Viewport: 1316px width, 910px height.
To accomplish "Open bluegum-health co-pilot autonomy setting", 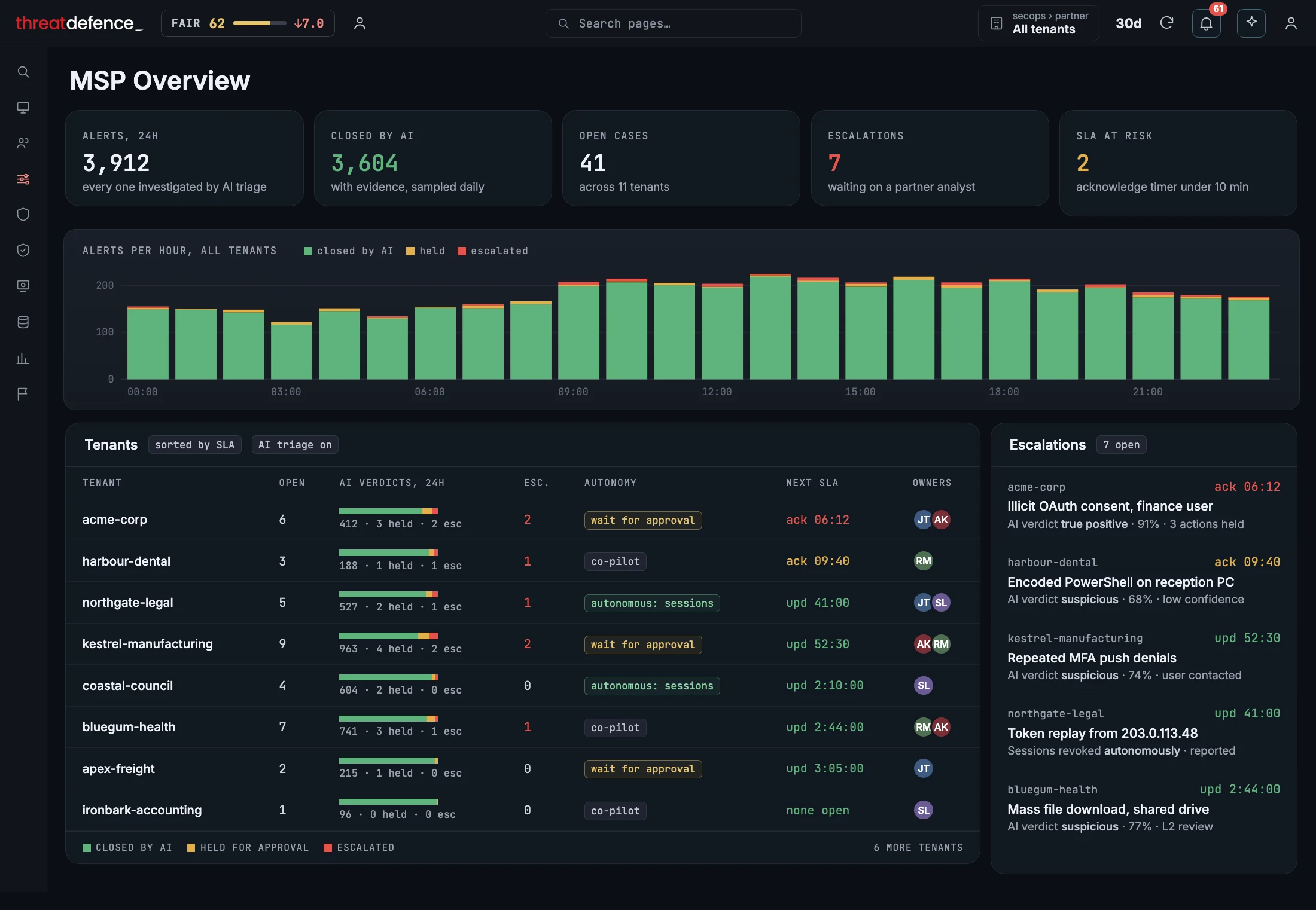I will [x=616, y=728].
